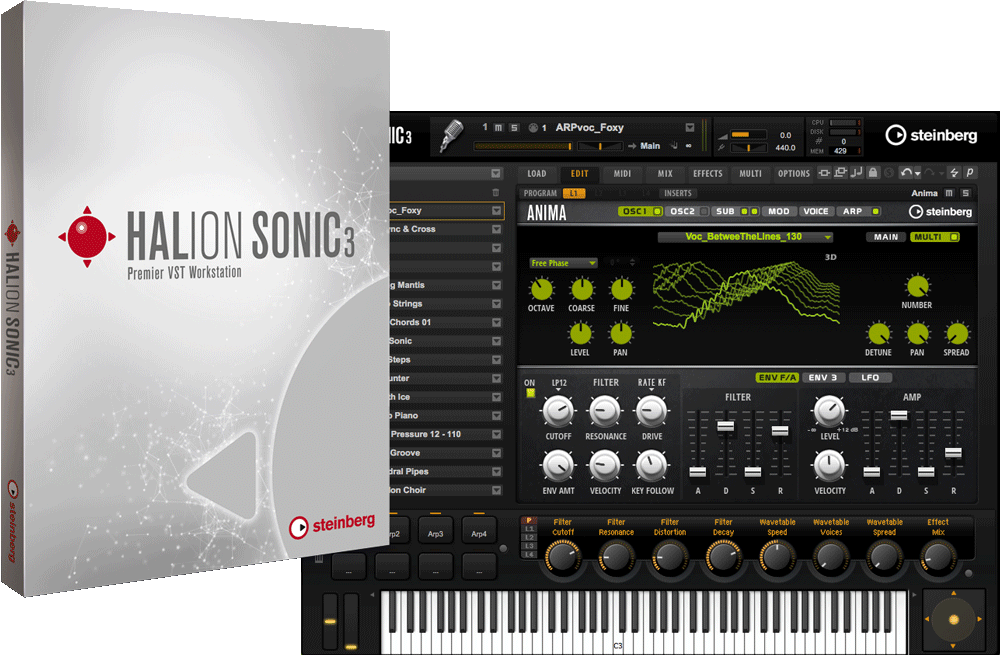Click the Steinberg logo in the top bar

tap(931, 135)
